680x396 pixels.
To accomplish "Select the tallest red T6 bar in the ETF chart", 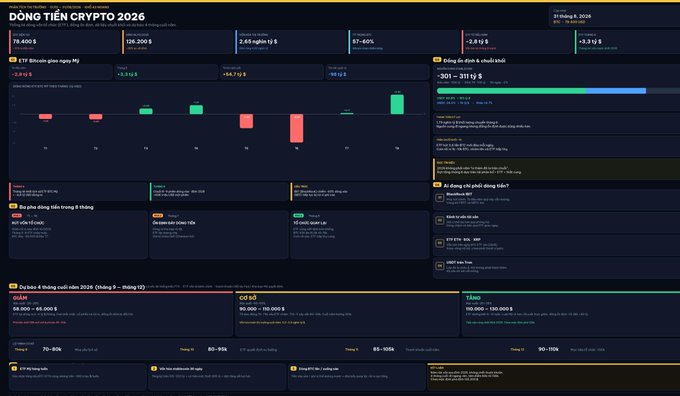I will click(297, 128).
